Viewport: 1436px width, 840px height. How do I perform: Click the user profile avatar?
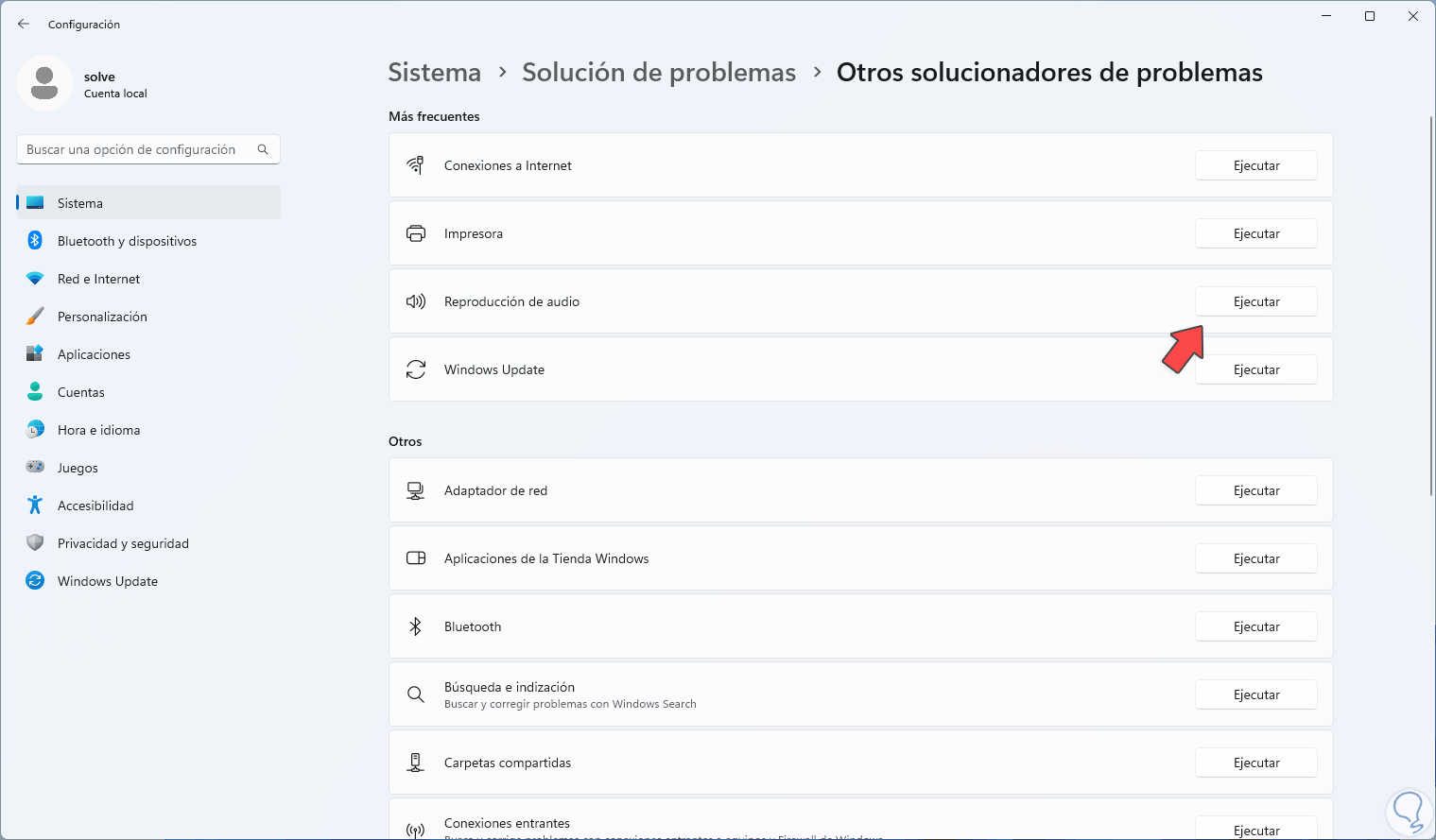tap(44, 83)
